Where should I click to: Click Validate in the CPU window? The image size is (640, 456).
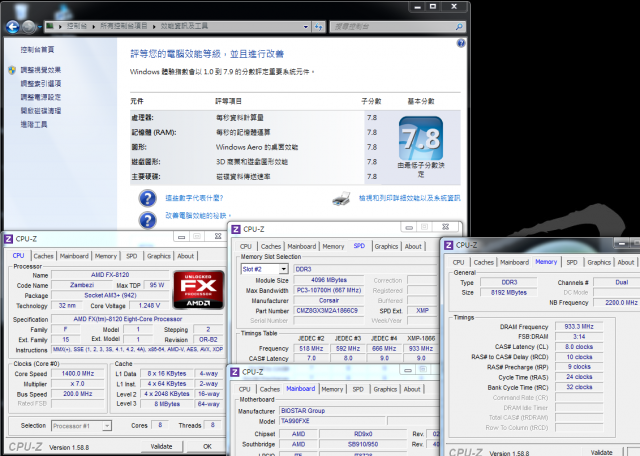(x=162, y=447)
